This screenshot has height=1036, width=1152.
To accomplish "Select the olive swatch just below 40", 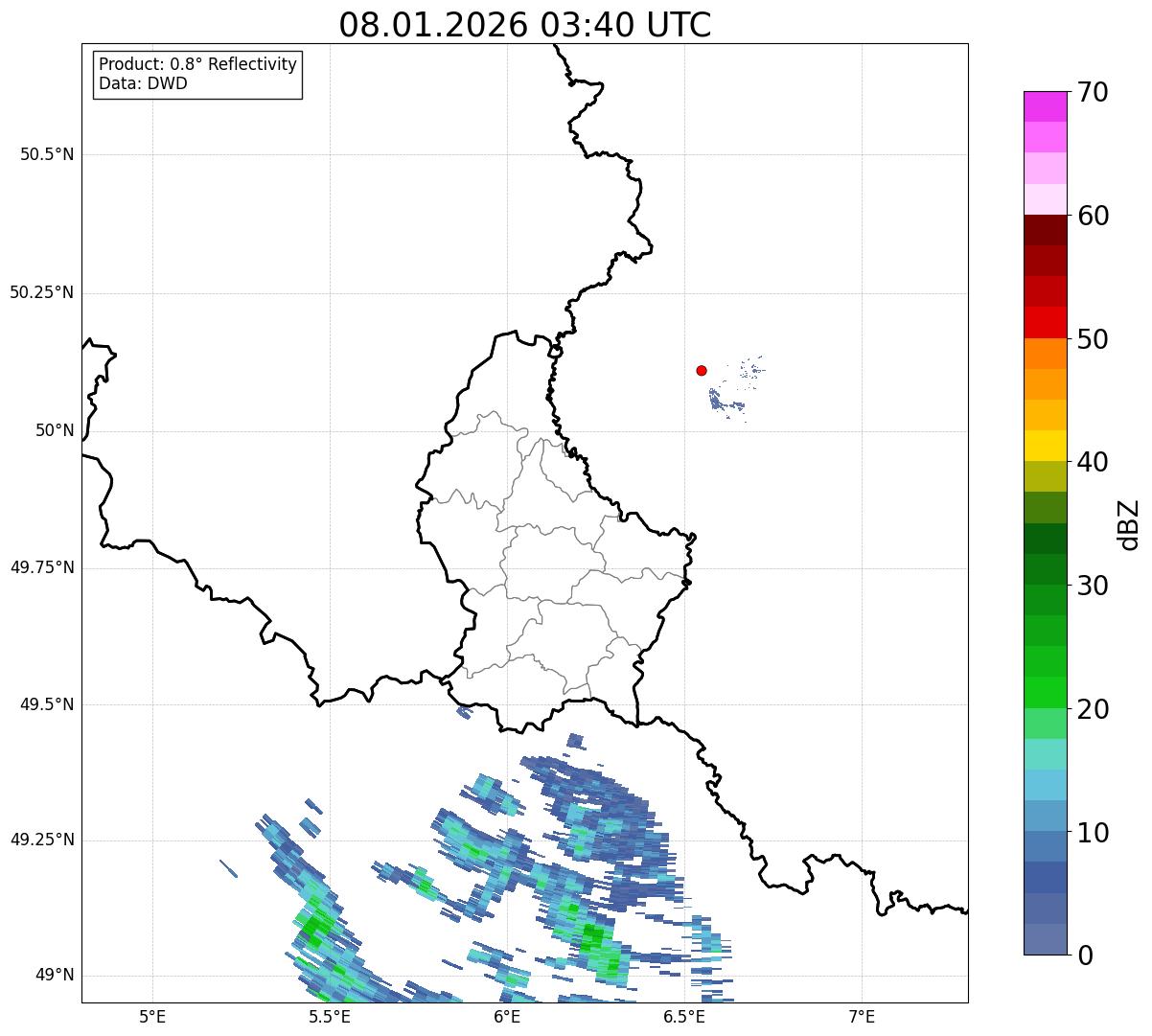I will pyautogui.click(x=1045, y=476).
